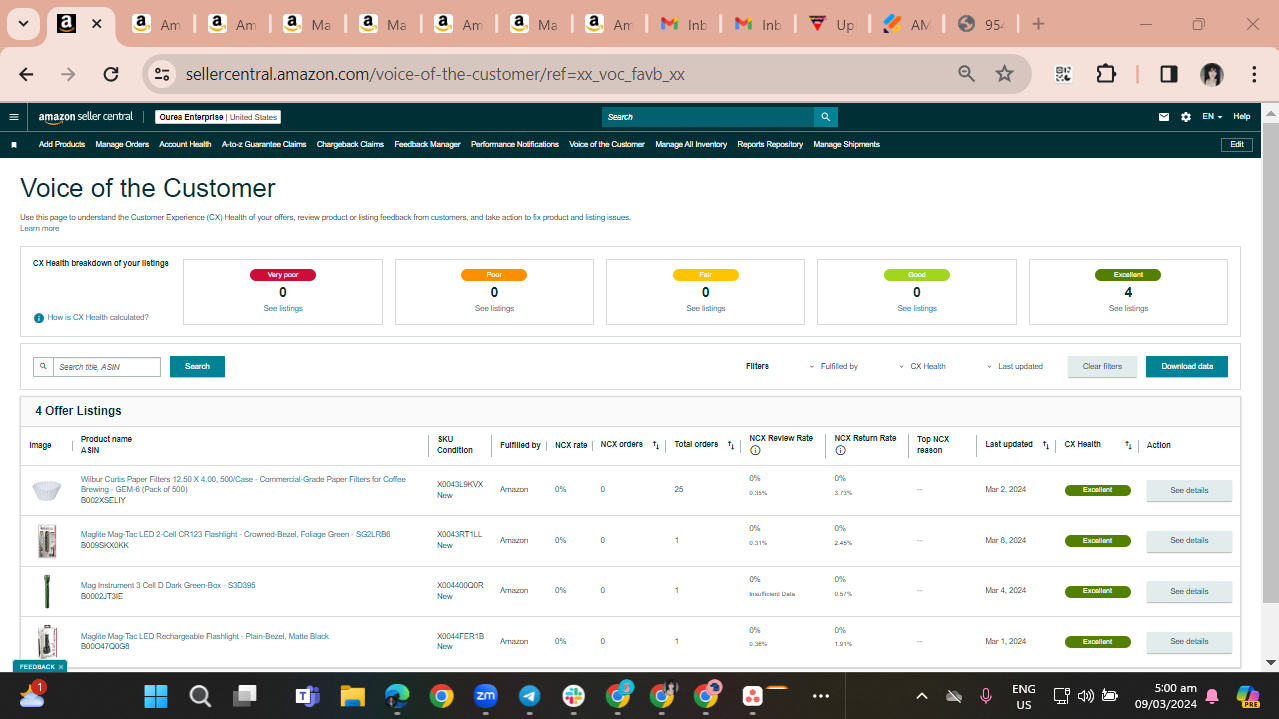Click the search magnifier button in header
This screenshot has width=1279, height=719.
(825, 117)
